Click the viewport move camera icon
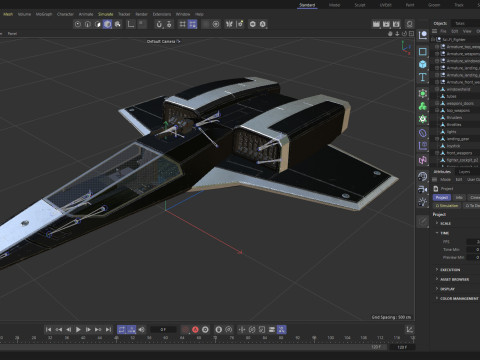This screenshot has height=360, width=480. coord(390,34)
